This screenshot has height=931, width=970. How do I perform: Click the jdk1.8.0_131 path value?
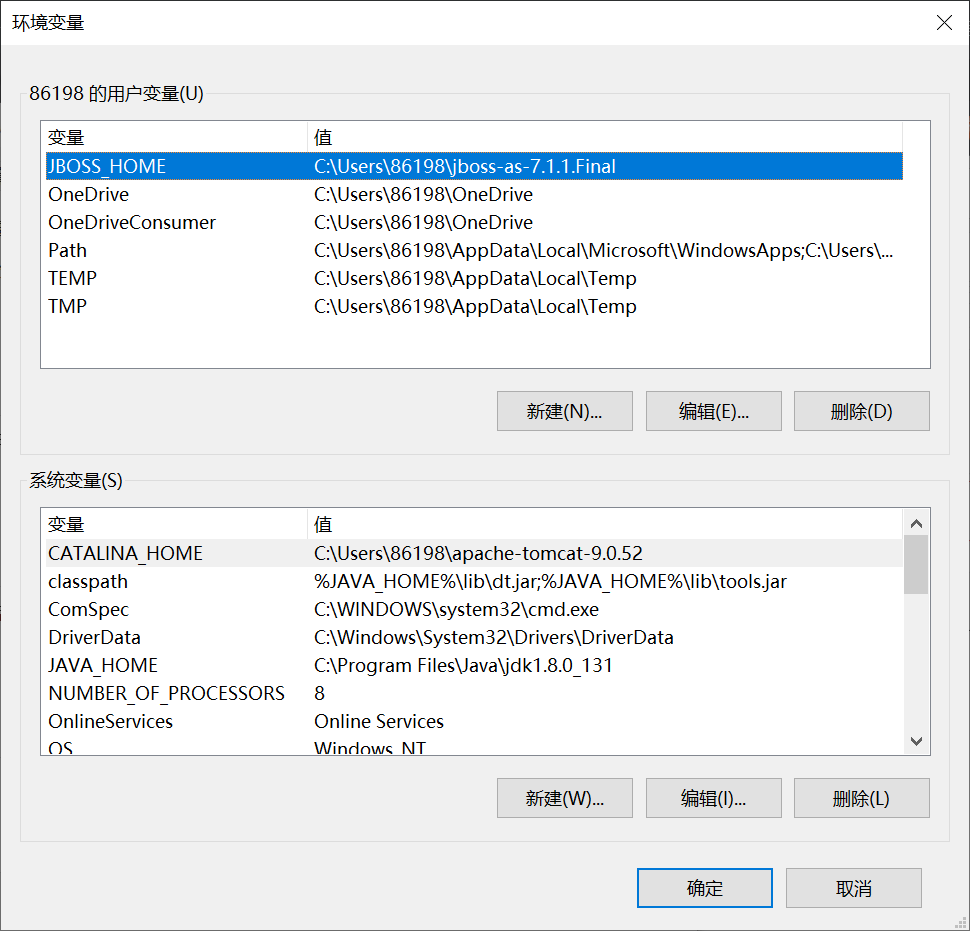click(463, 665)
